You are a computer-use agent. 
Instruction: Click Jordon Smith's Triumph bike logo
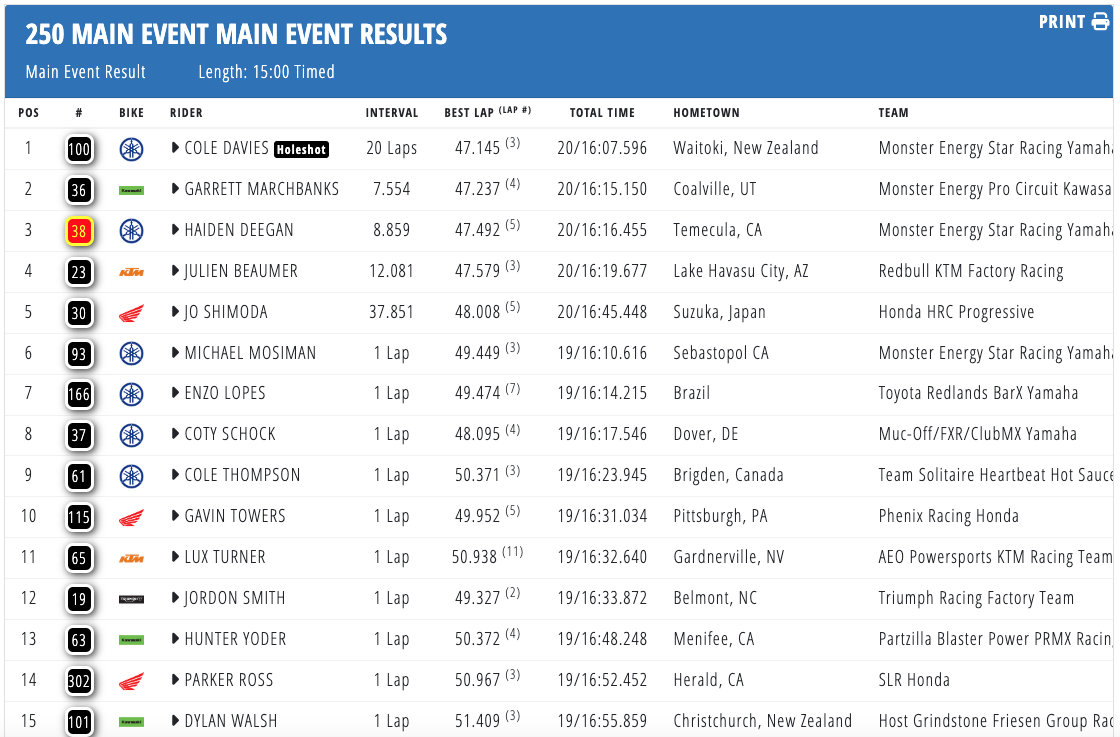(131, 599)
